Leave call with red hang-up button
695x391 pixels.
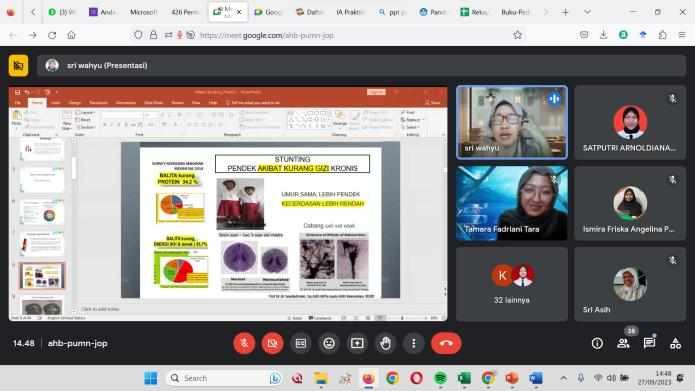[x=446, y=343]
